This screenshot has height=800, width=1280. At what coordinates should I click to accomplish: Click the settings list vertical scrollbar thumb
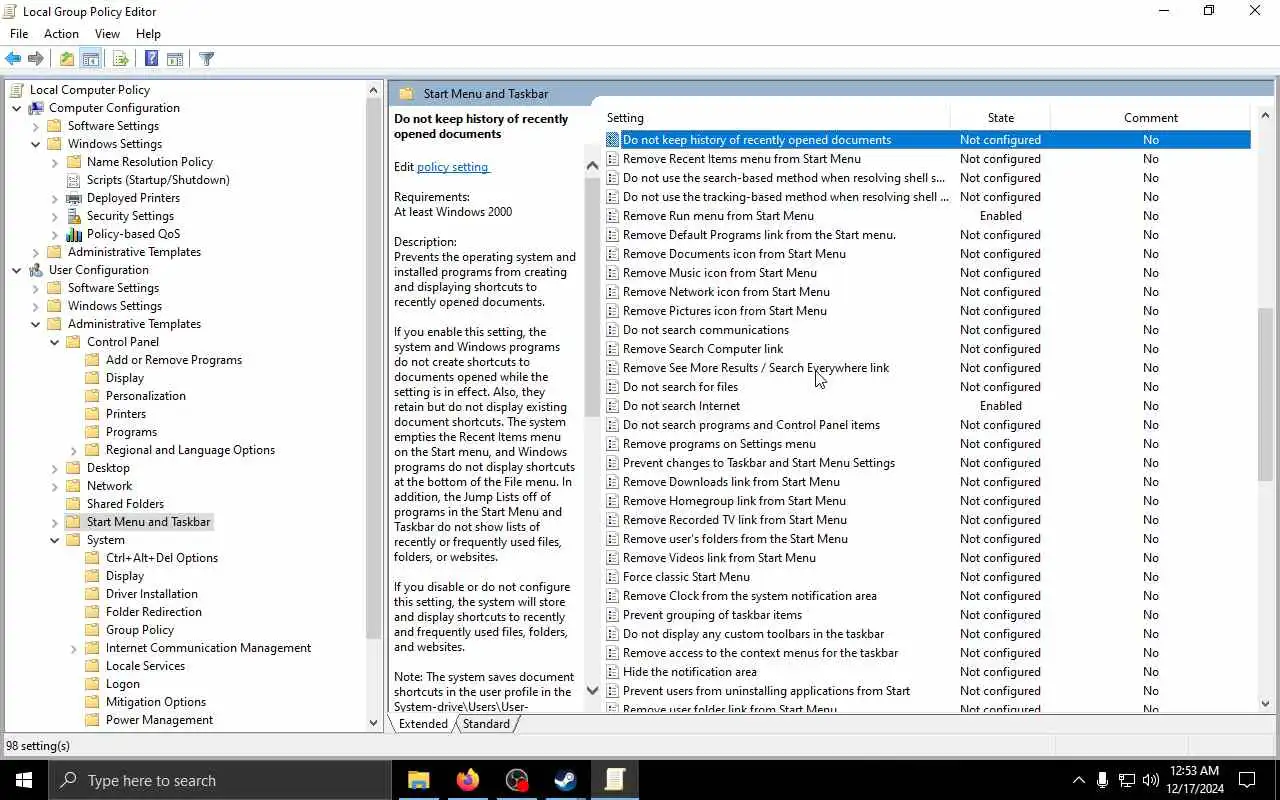tap(1265, 395)
